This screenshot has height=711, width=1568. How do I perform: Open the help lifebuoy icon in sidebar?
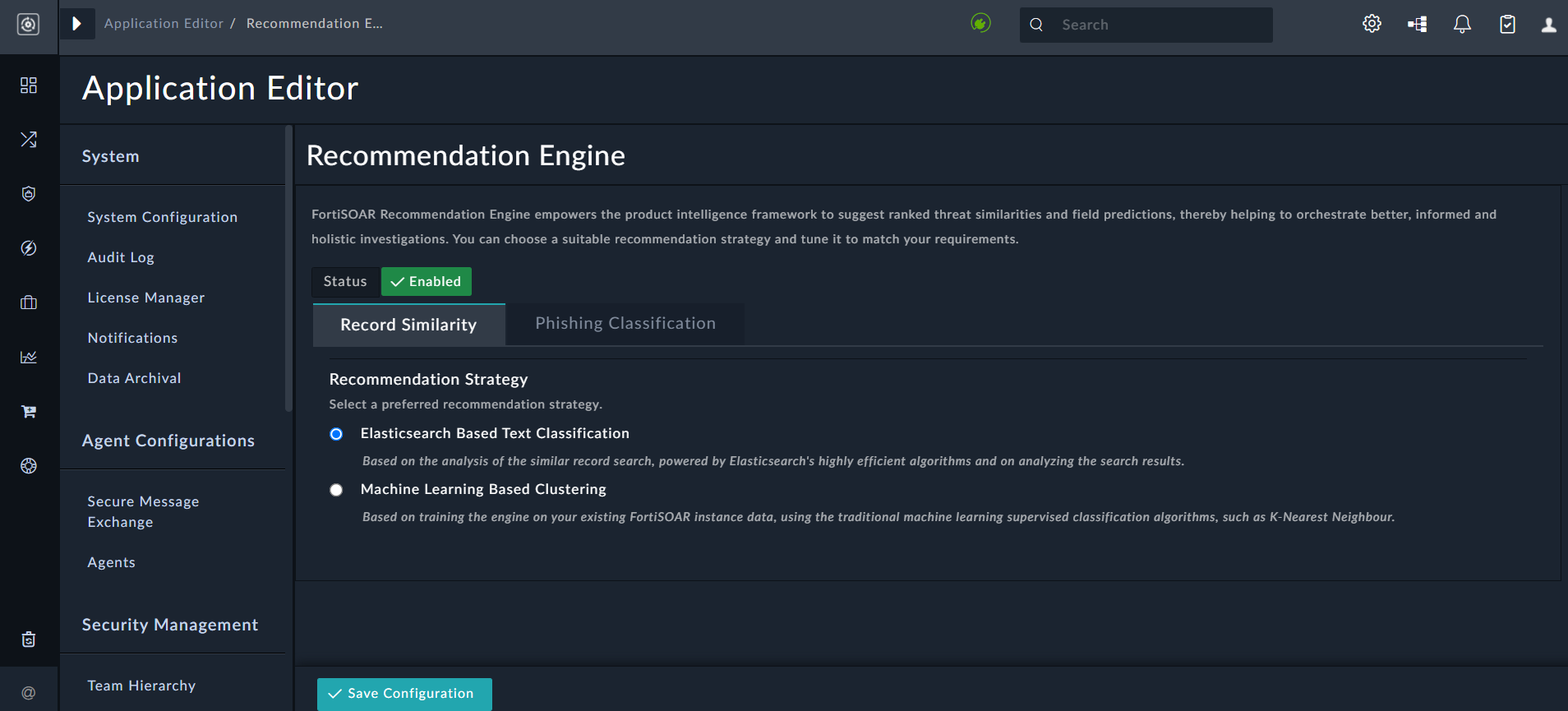(29, 466)
